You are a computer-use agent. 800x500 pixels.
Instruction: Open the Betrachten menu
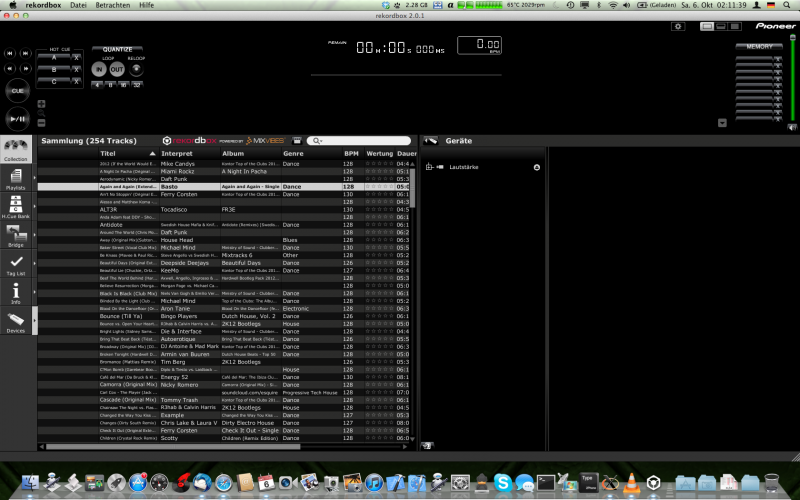click(x=113, y=5)
